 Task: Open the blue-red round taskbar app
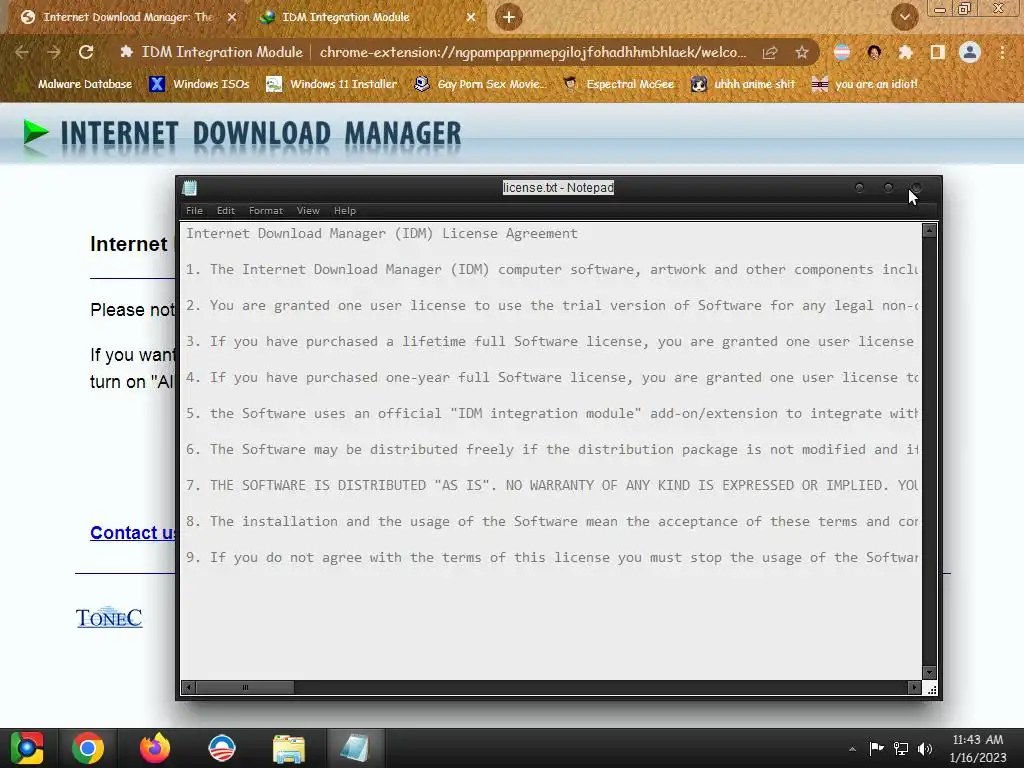[221, 748]
